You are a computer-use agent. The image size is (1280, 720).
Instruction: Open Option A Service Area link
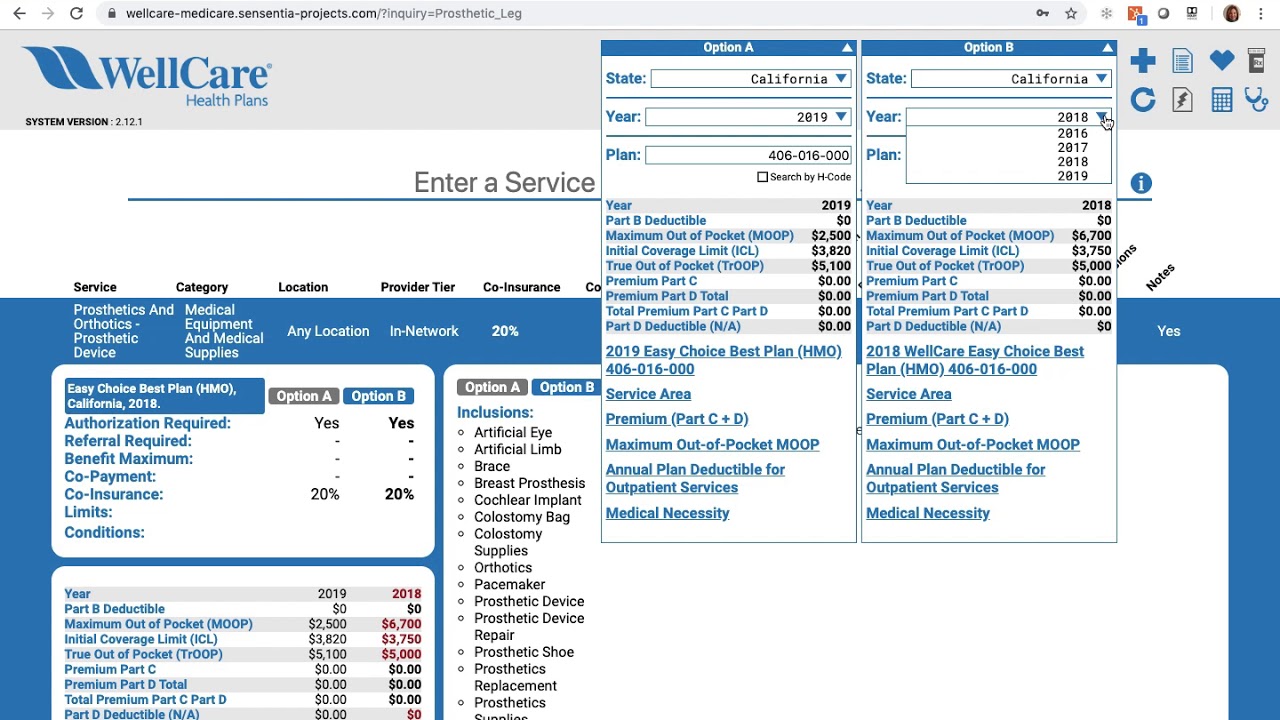pos(648,394)
